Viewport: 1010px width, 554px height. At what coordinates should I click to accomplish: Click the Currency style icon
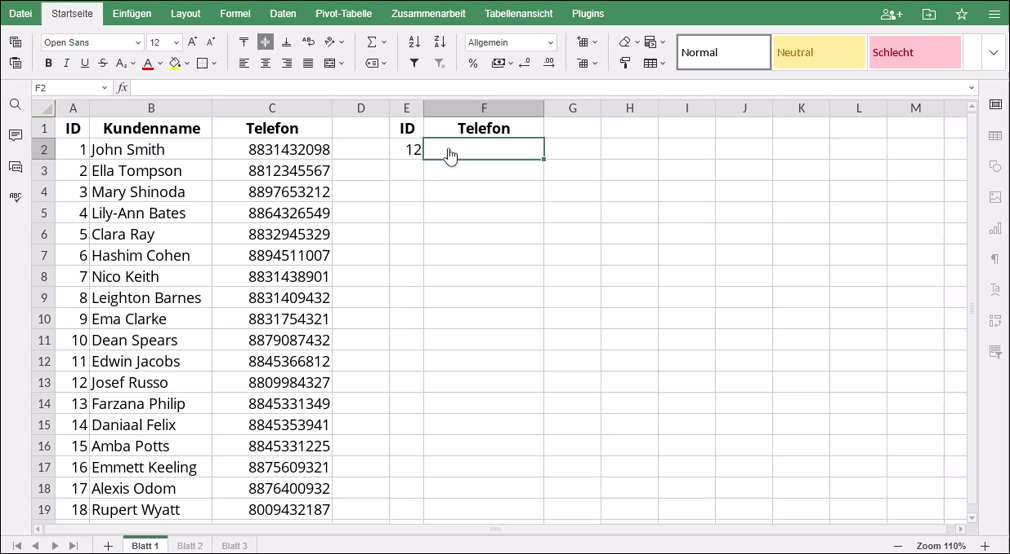point(498,63)
